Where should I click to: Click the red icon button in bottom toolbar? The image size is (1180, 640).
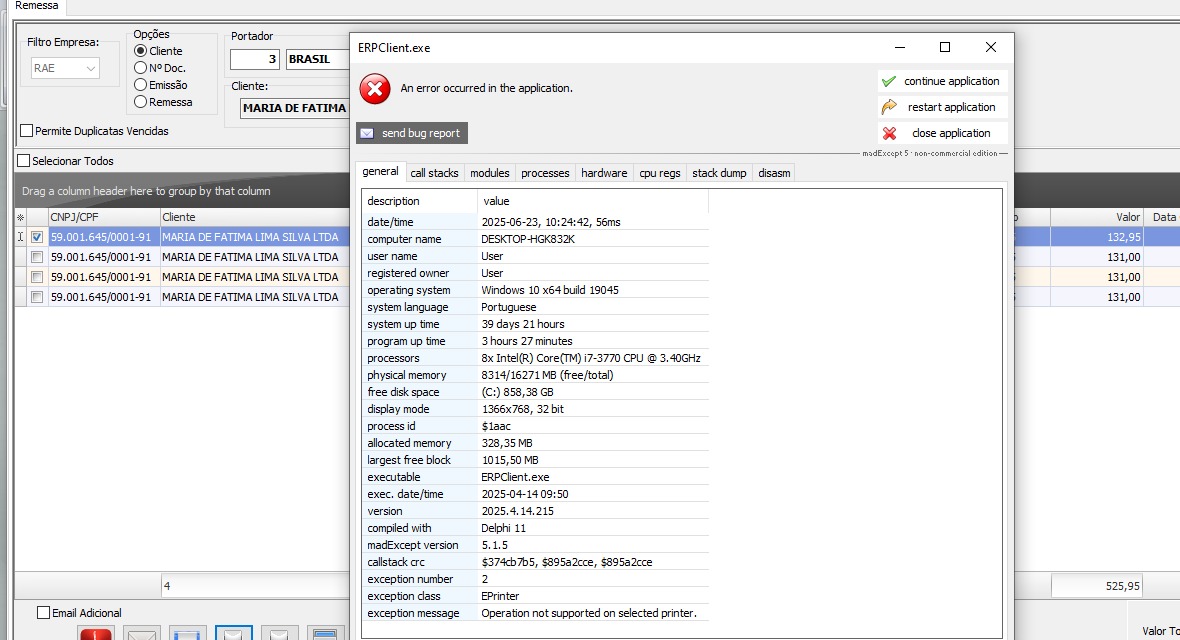[x=96, y=633]
